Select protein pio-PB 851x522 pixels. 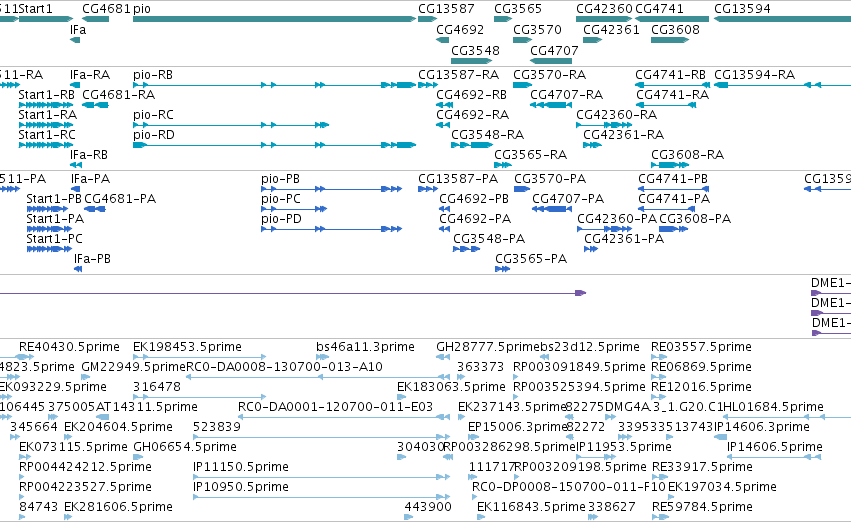pyautogui.click(x=331, y=189)
